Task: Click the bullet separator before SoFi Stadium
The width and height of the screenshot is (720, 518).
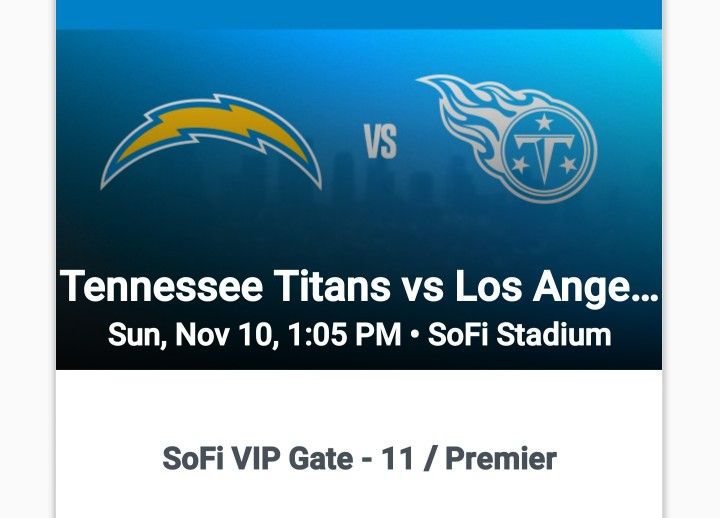Action: (414, 335)
